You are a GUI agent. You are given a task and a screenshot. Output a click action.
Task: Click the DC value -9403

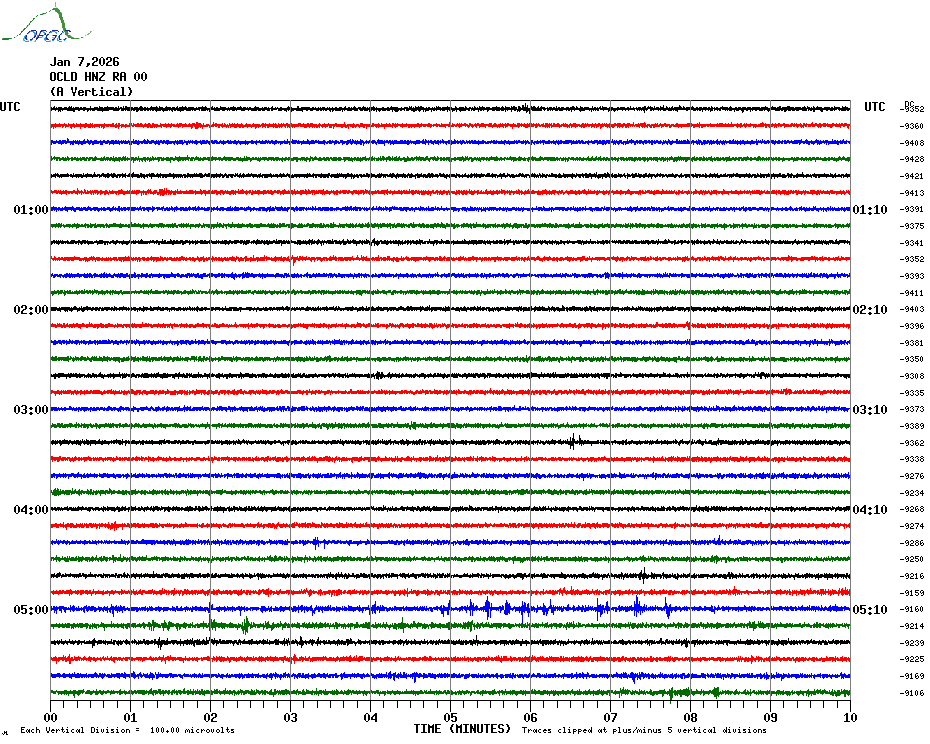(912, 310)
